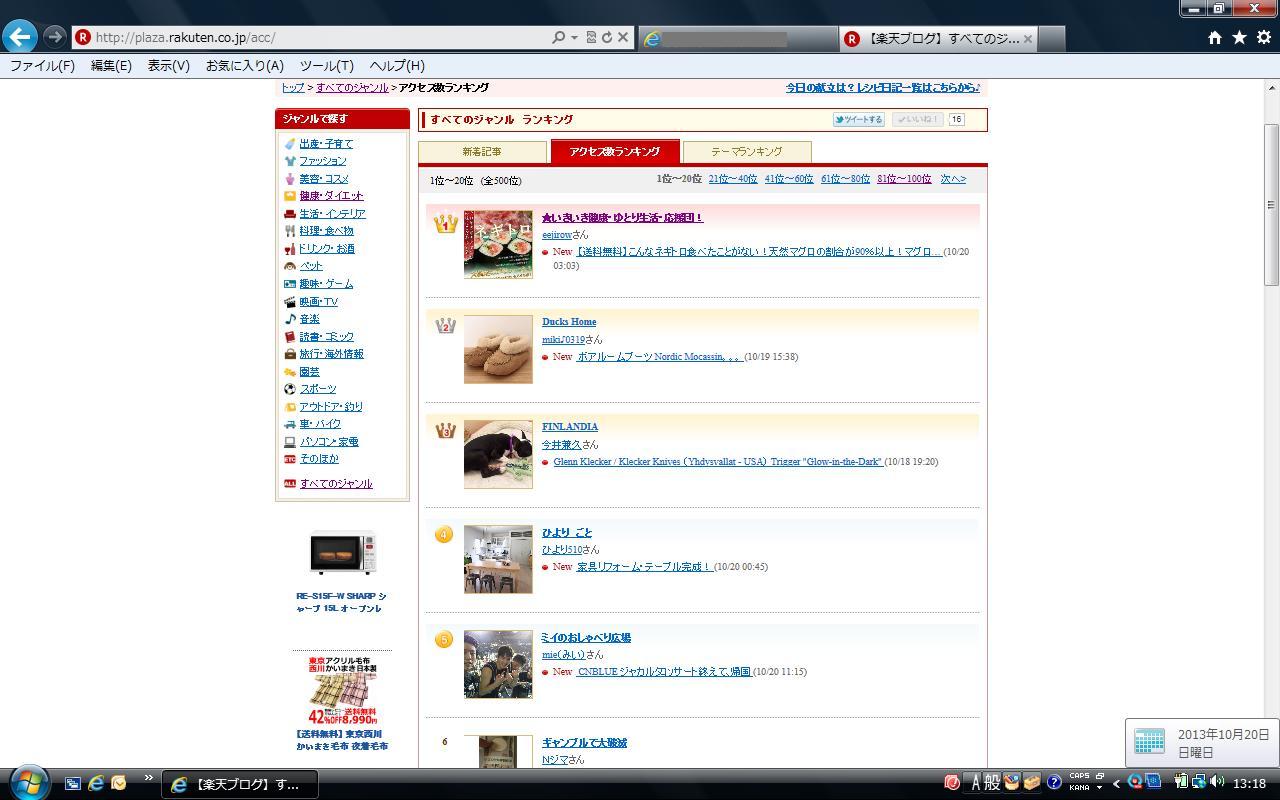Open the ツール(T) menu

coord(326,65)
